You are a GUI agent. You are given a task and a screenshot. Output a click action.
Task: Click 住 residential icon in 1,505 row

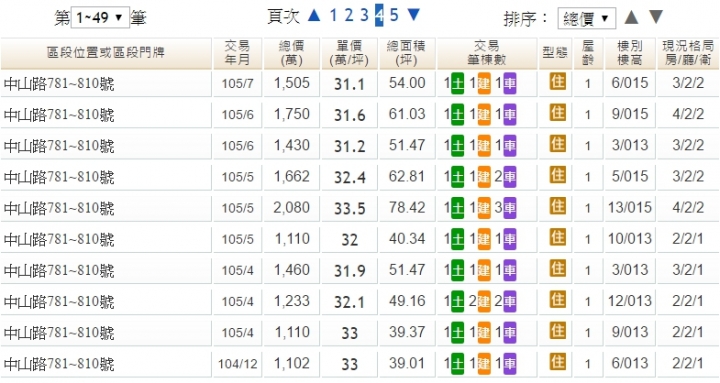coord(557,82)
